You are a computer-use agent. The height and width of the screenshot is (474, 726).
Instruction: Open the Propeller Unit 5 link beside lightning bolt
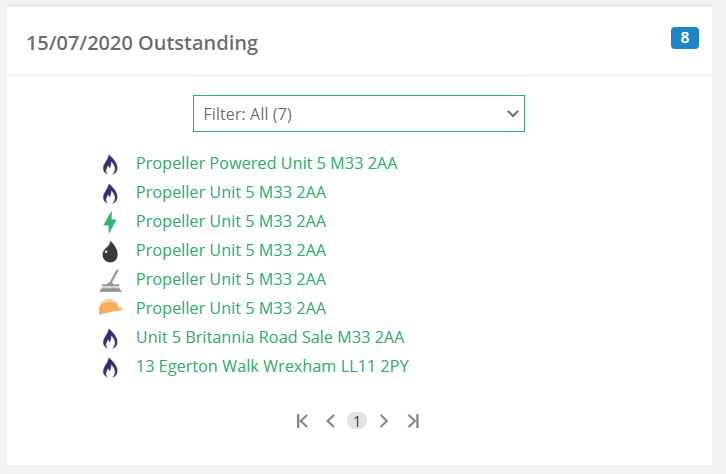pyautogui.click(x=230, y=221)
